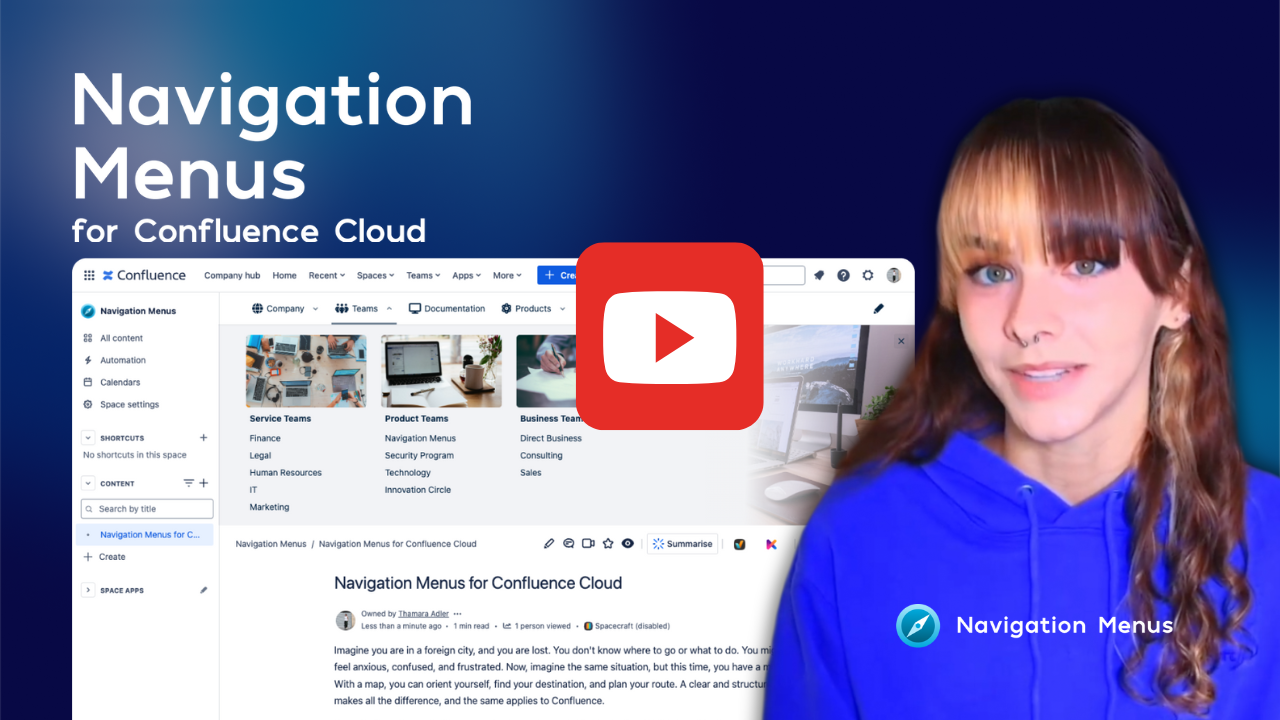The width and height of the screenshot is (1280, 720).
Task: Open the Spaces dropdown
Action: (375, 276)
